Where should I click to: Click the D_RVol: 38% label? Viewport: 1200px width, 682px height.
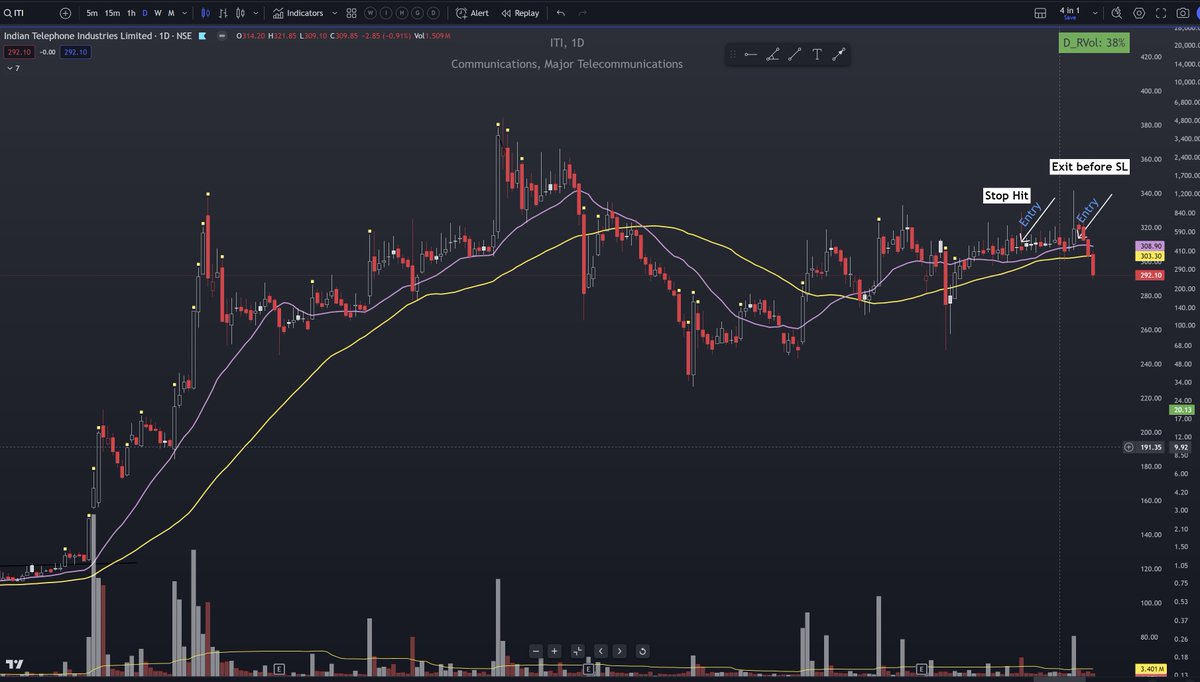pyautogui.click(x=1094, y=43)
